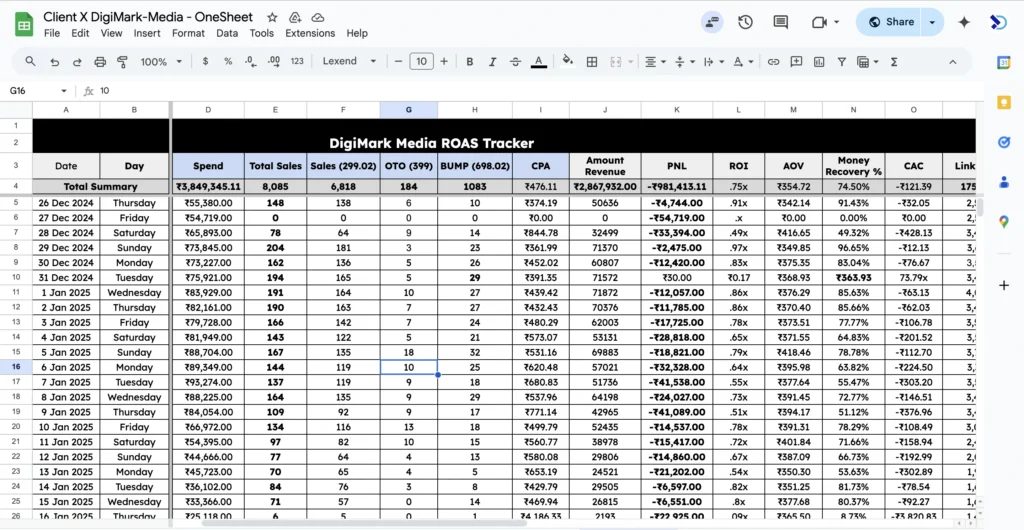Open the text color picker

click(539, 62)
